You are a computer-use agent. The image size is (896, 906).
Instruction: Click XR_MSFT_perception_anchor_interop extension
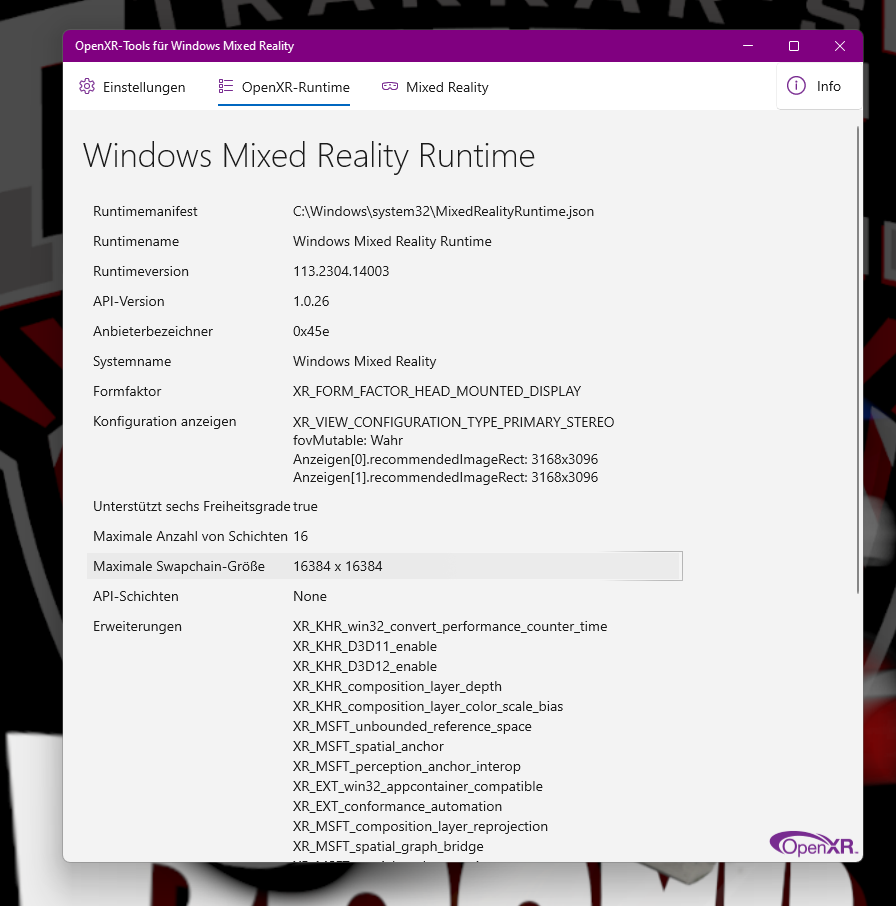407,766
